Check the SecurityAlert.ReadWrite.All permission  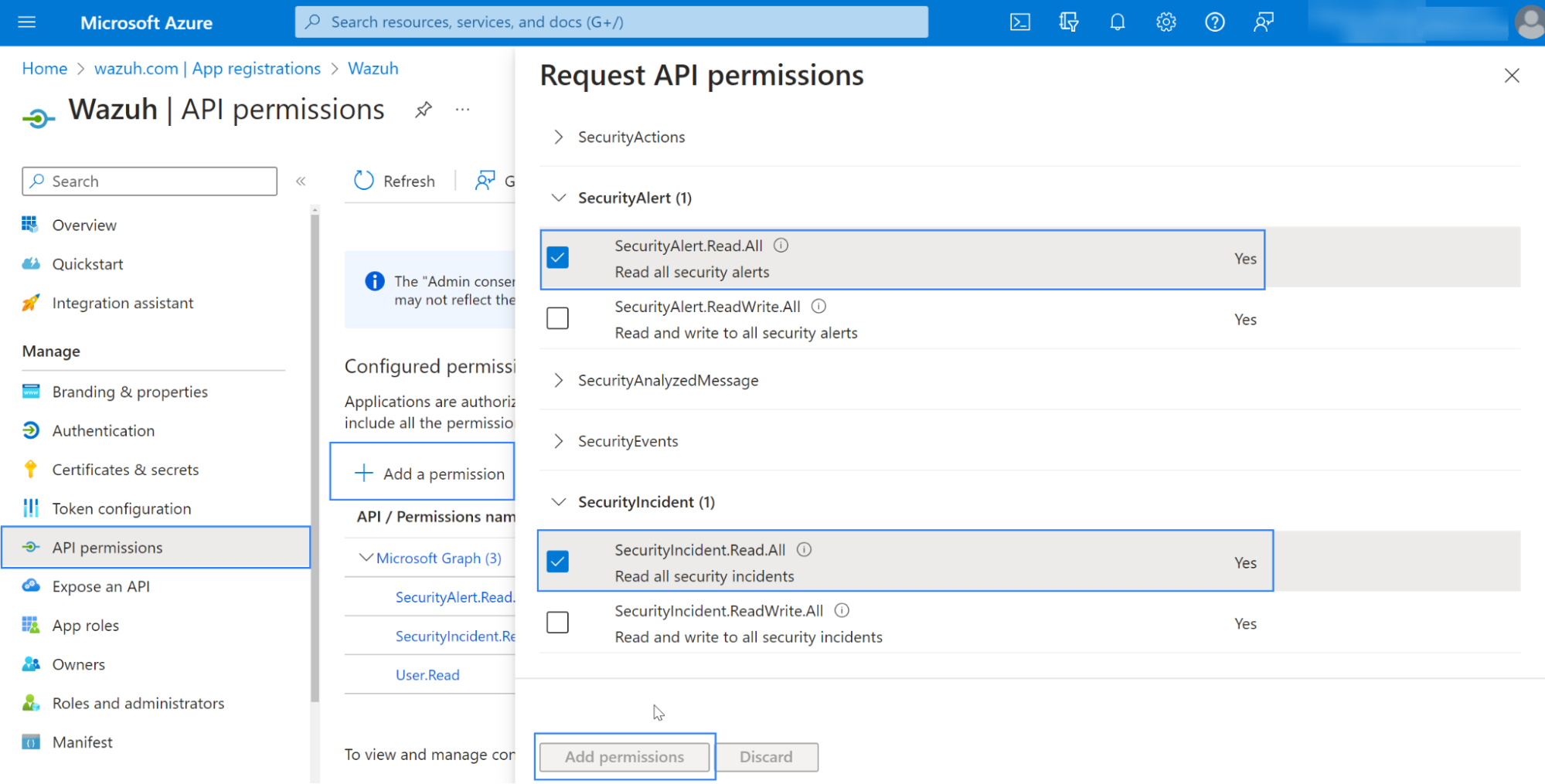coord(557,318)
